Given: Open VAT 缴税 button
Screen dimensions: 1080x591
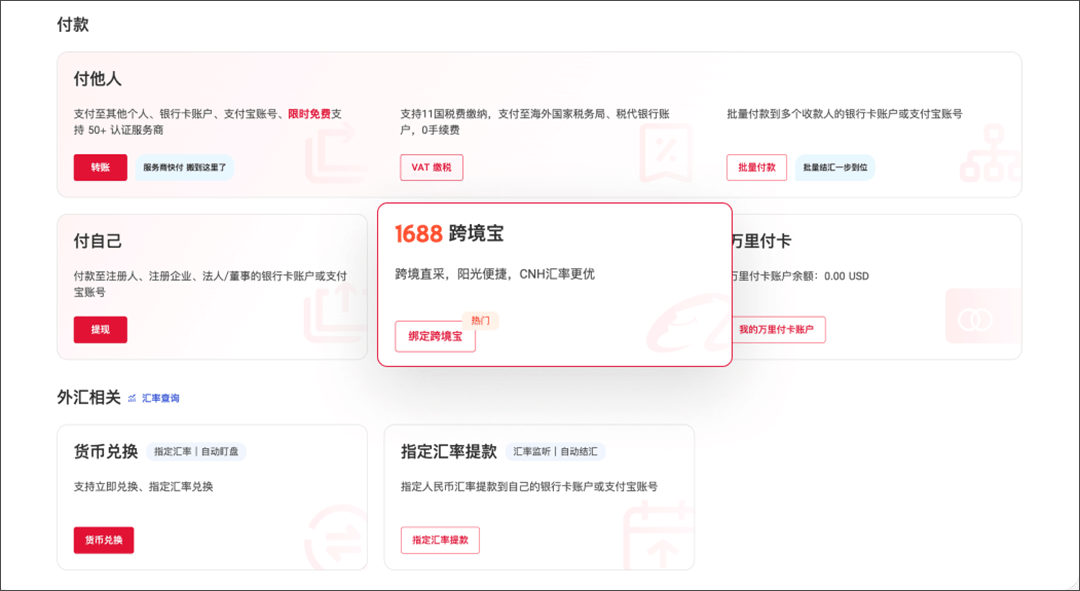Looking at the screenshot, I should (x=431, y=167).
